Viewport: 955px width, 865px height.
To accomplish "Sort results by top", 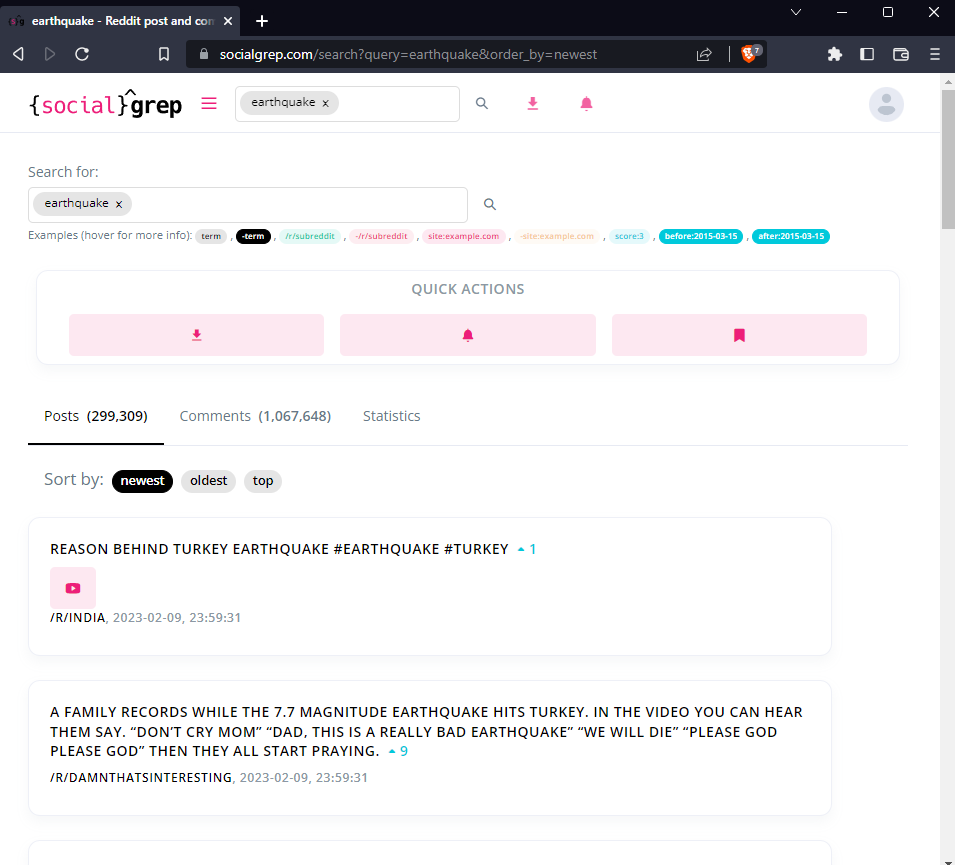I will (263, 481).
